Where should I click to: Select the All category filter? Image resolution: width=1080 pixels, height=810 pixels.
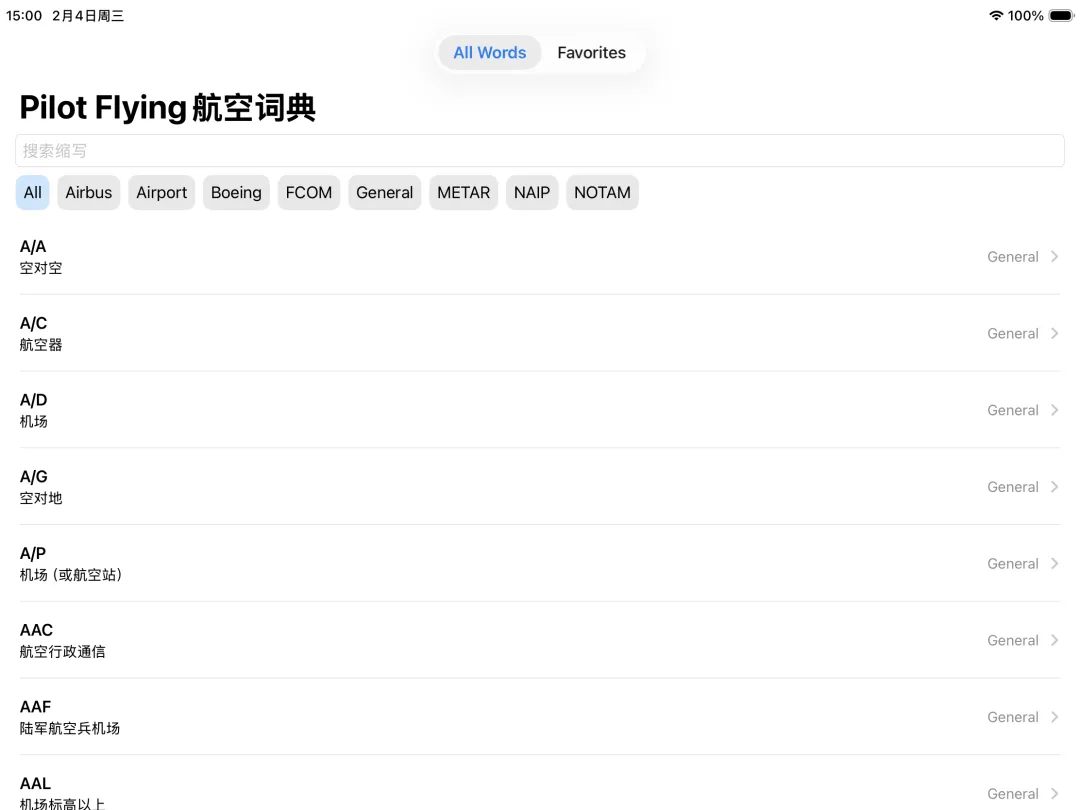(32, 193)
